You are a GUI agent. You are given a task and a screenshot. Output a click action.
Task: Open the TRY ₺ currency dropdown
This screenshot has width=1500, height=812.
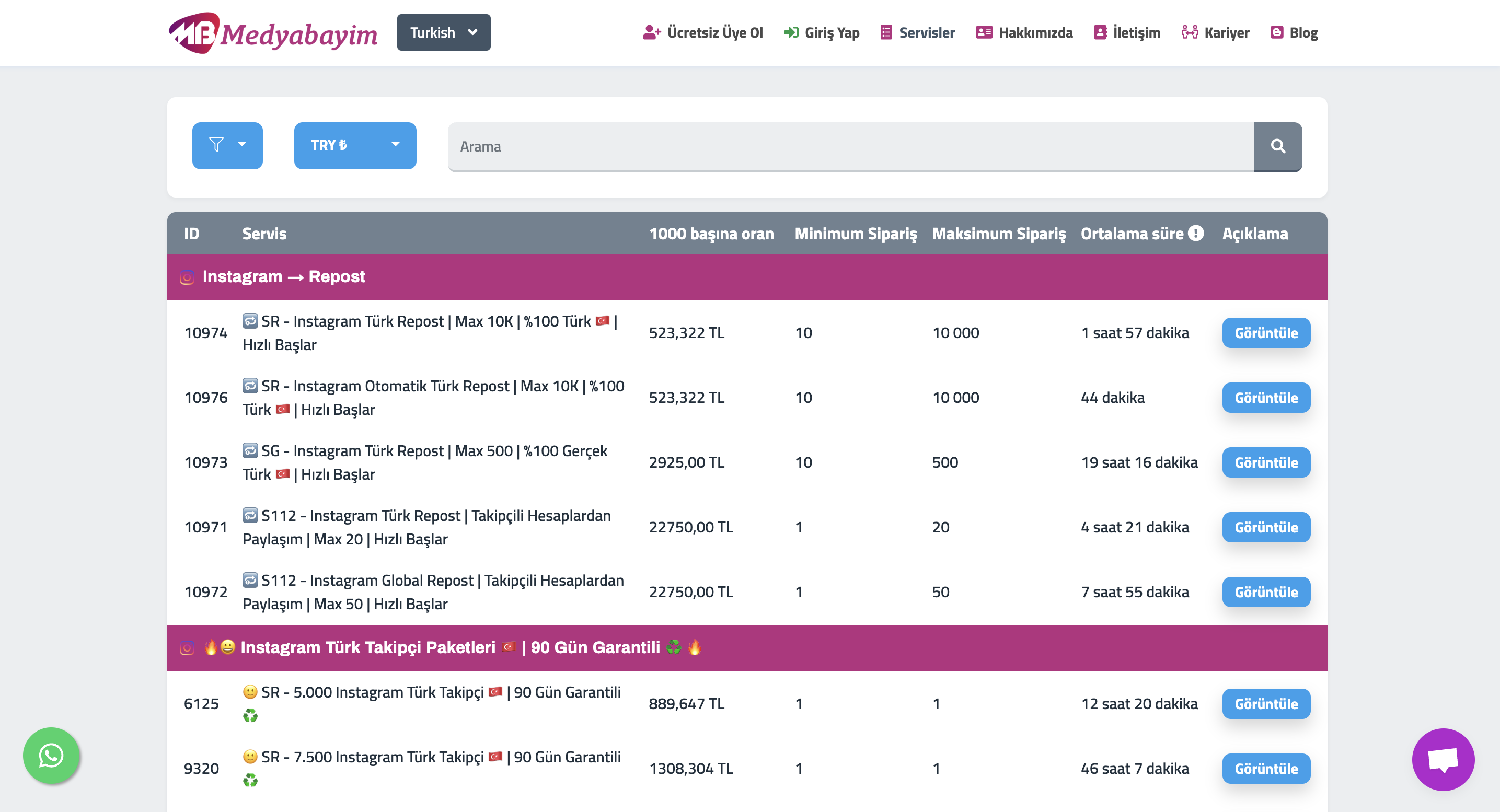pyautogui.click(x=355, y=145)
